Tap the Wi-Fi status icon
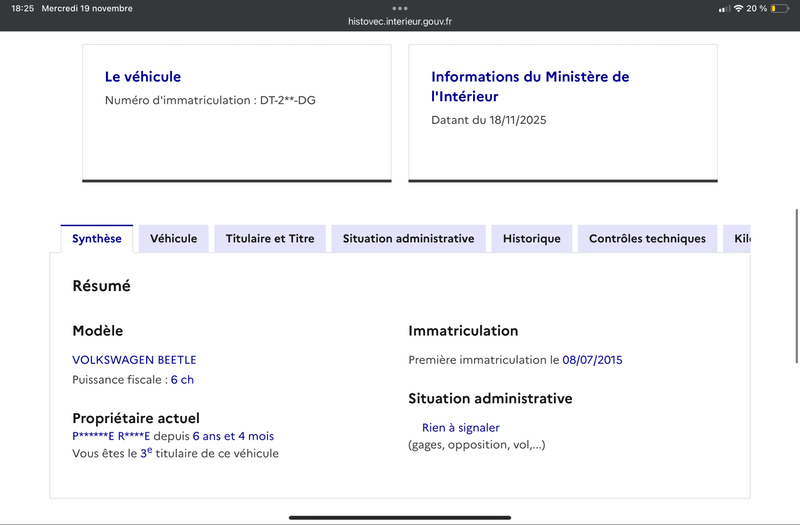Viewport: 800px width, 525px height. click(738, 9)
